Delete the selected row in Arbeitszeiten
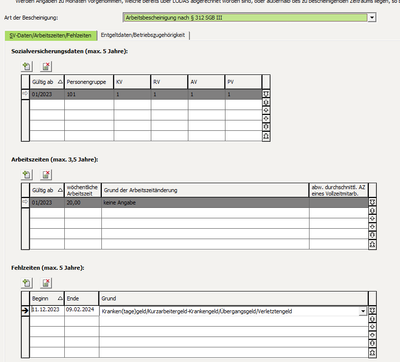400x362 pixels. click(46, 175)
